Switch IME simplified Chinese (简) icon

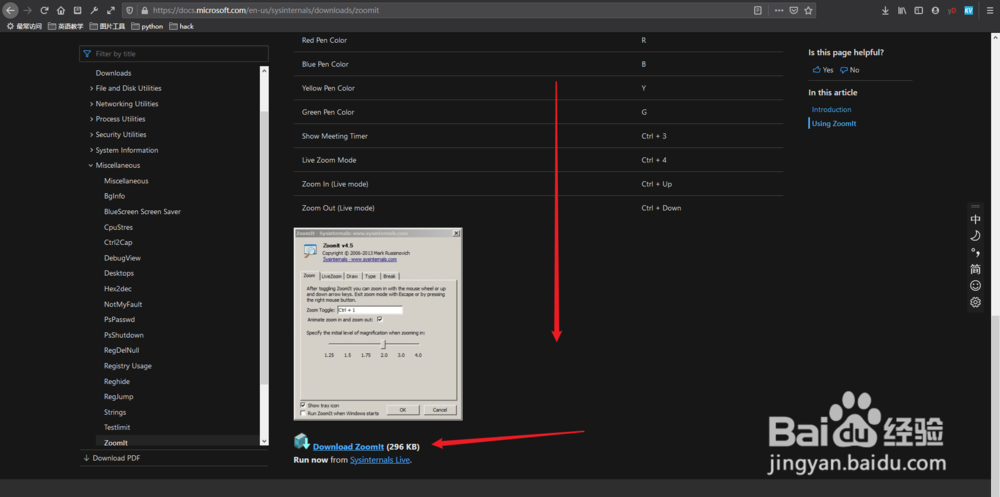[975, 269]
